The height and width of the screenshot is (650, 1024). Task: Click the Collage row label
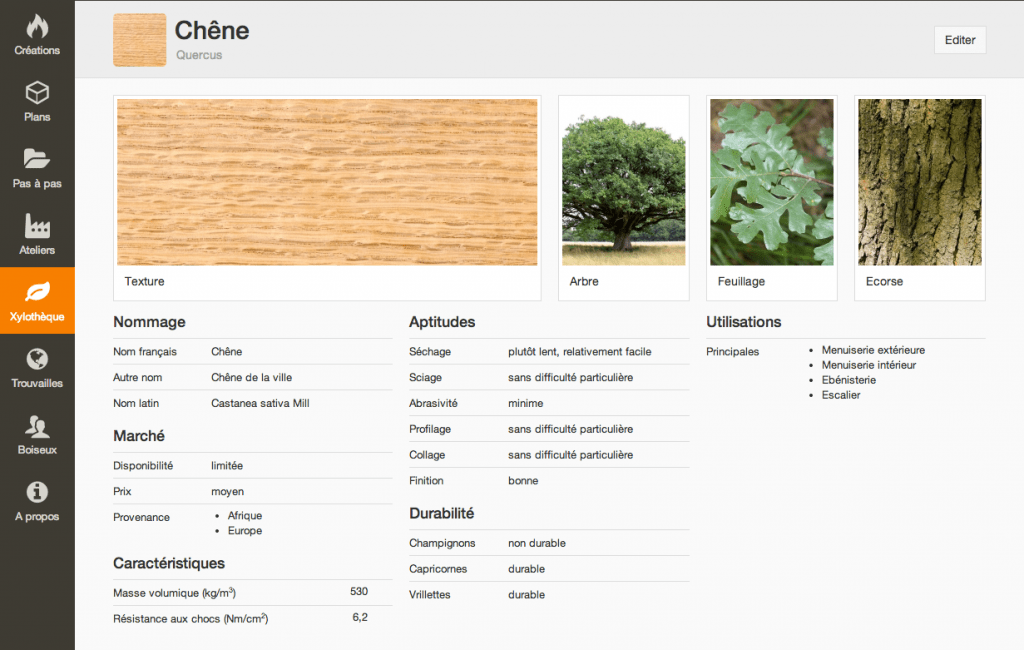click(x=426, y=455)
